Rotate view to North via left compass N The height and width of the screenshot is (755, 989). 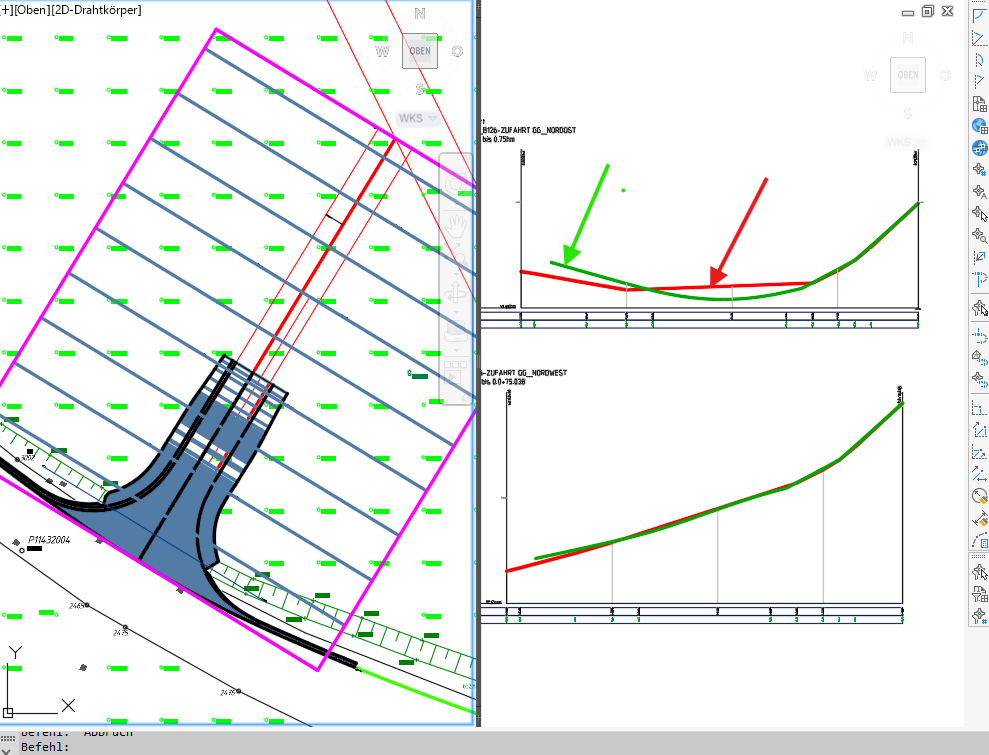click(x=419, y=13)
